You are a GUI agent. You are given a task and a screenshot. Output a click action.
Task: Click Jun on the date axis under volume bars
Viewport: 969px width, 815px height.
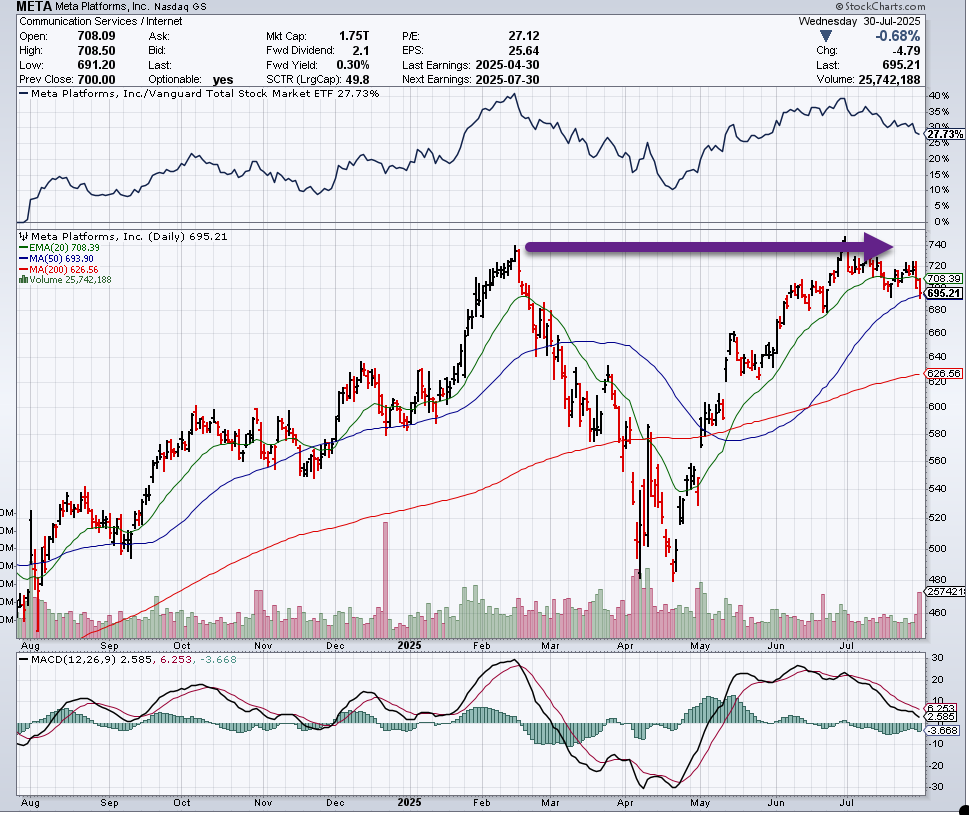(776, 646)
